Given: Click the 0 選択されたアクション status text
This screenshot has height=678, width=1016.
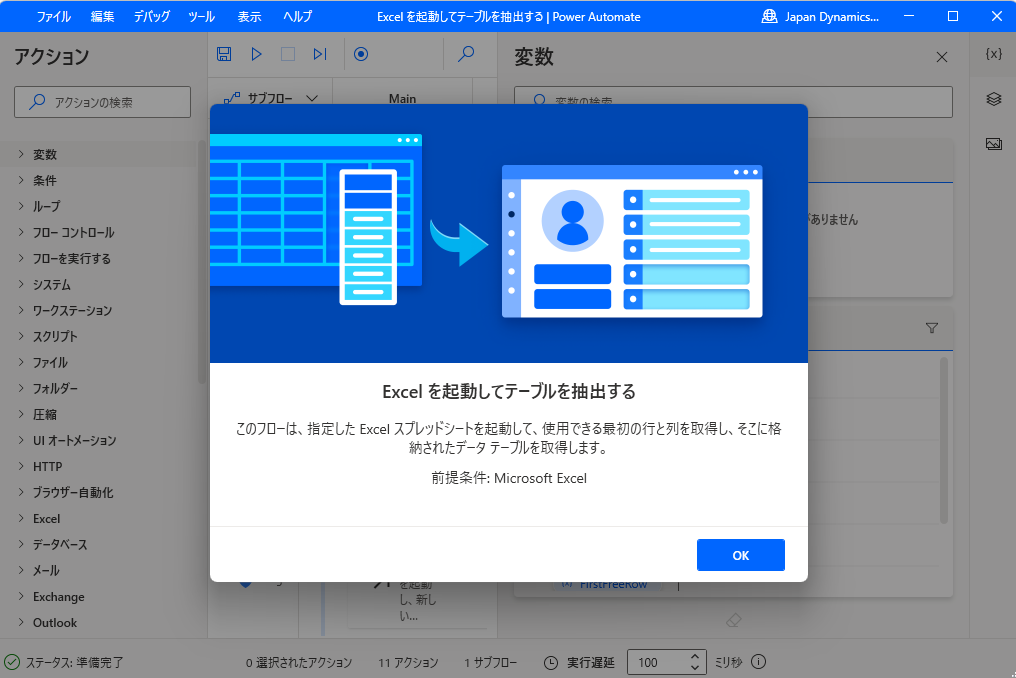Looking at the screenshot, I should 299,662.
